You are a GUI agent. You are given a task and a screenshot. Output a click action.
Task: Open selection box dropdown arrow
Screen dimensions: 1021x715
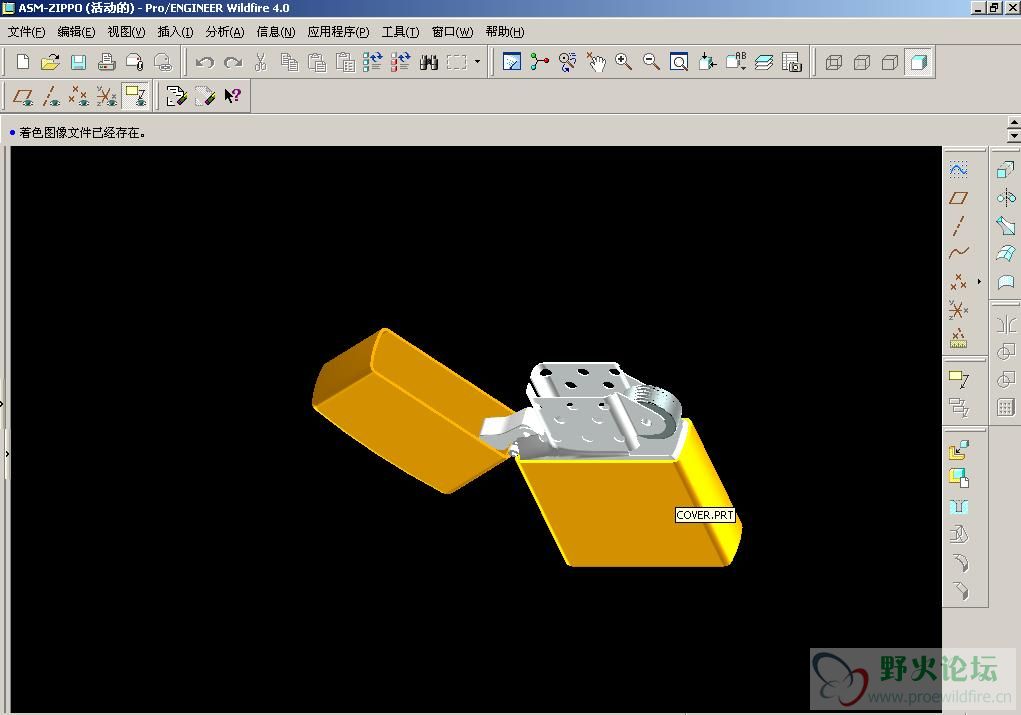point(477,62)
